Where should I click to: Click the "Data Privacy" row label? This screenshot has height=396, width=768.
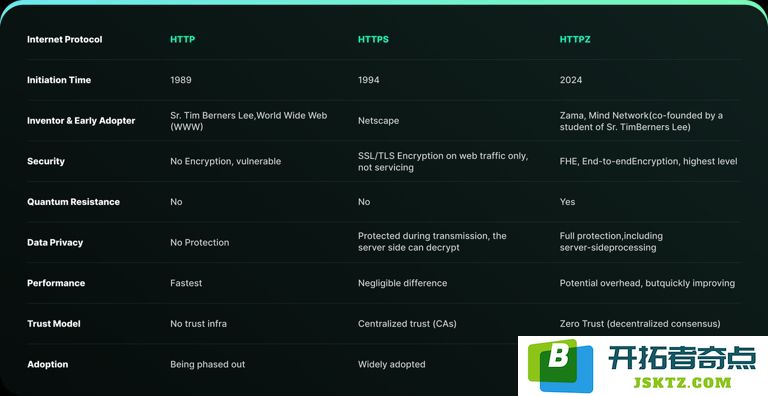click(55, 243)
